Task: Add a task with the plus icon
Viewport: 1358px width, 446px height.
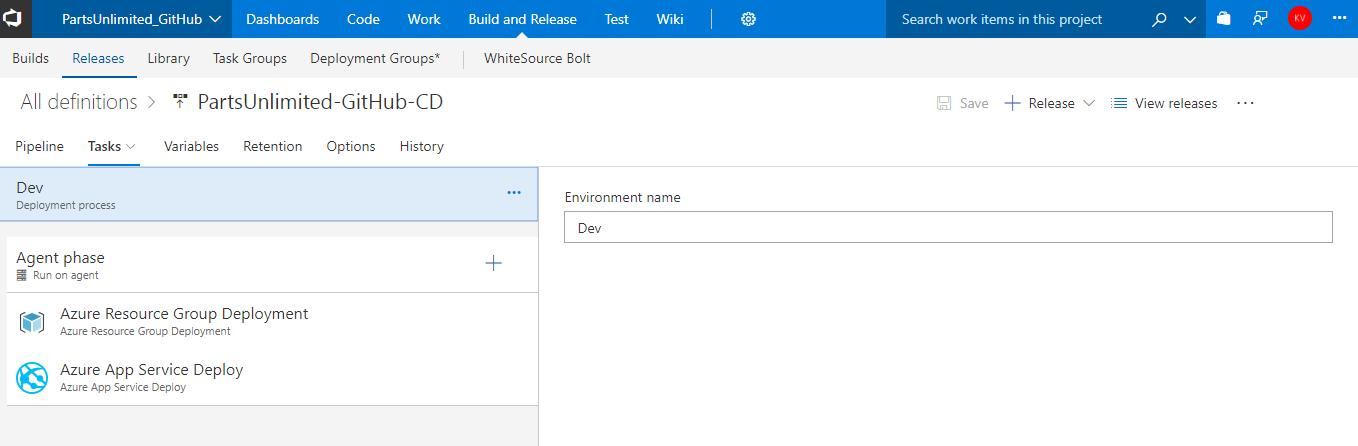Action: (x=493, y=263)
